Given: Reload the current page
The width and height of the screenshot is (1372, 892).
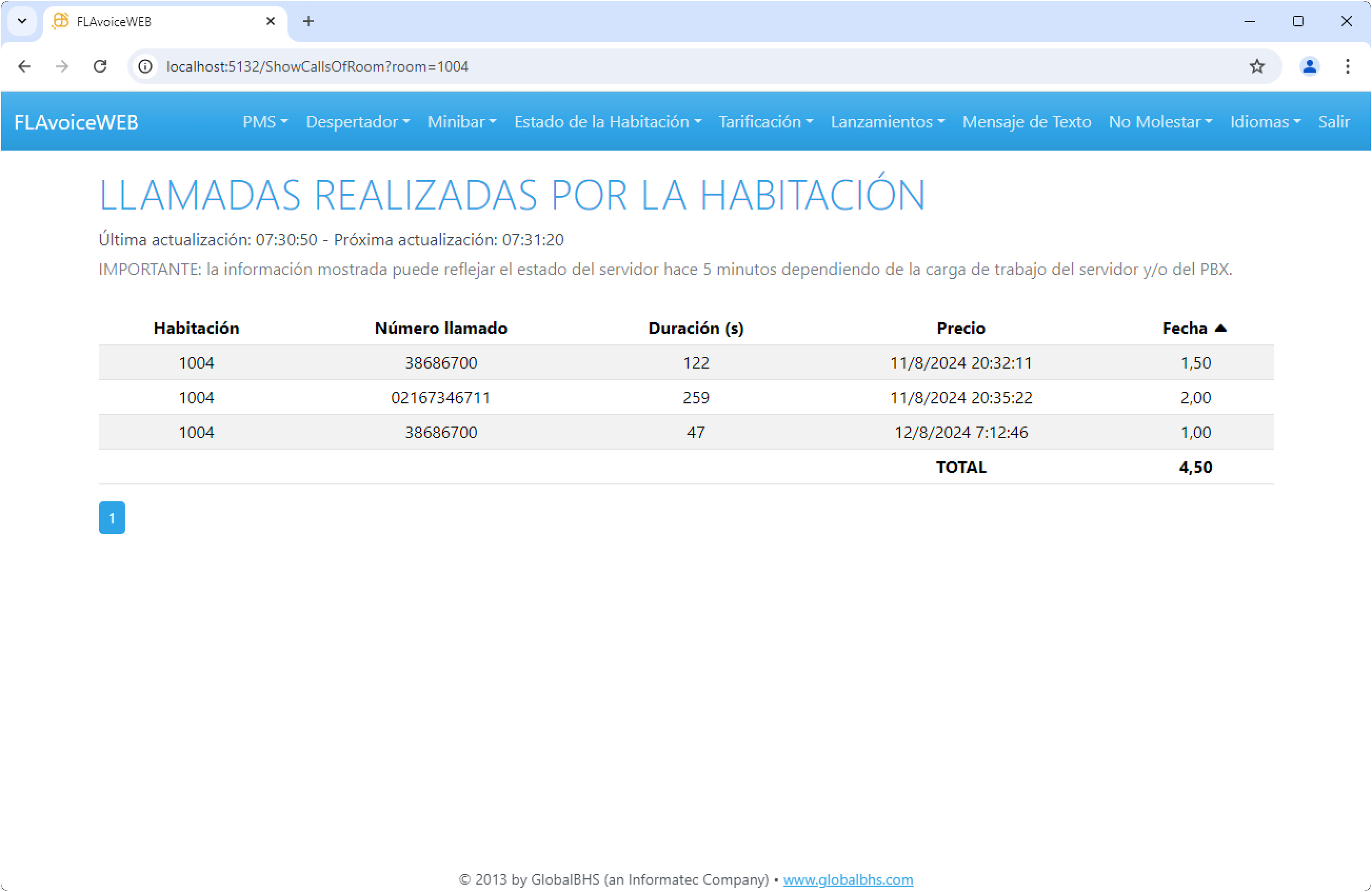Looking at the screenshot, I should [101, 66].
